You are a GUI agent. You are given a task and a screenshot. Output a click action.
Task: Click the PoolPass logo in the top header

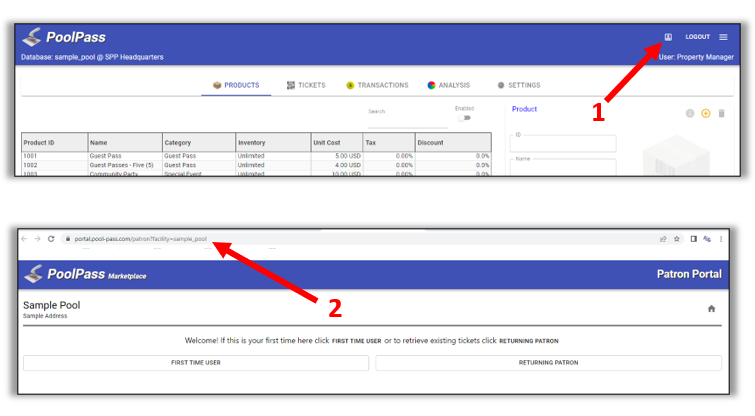tap(64, 37)
